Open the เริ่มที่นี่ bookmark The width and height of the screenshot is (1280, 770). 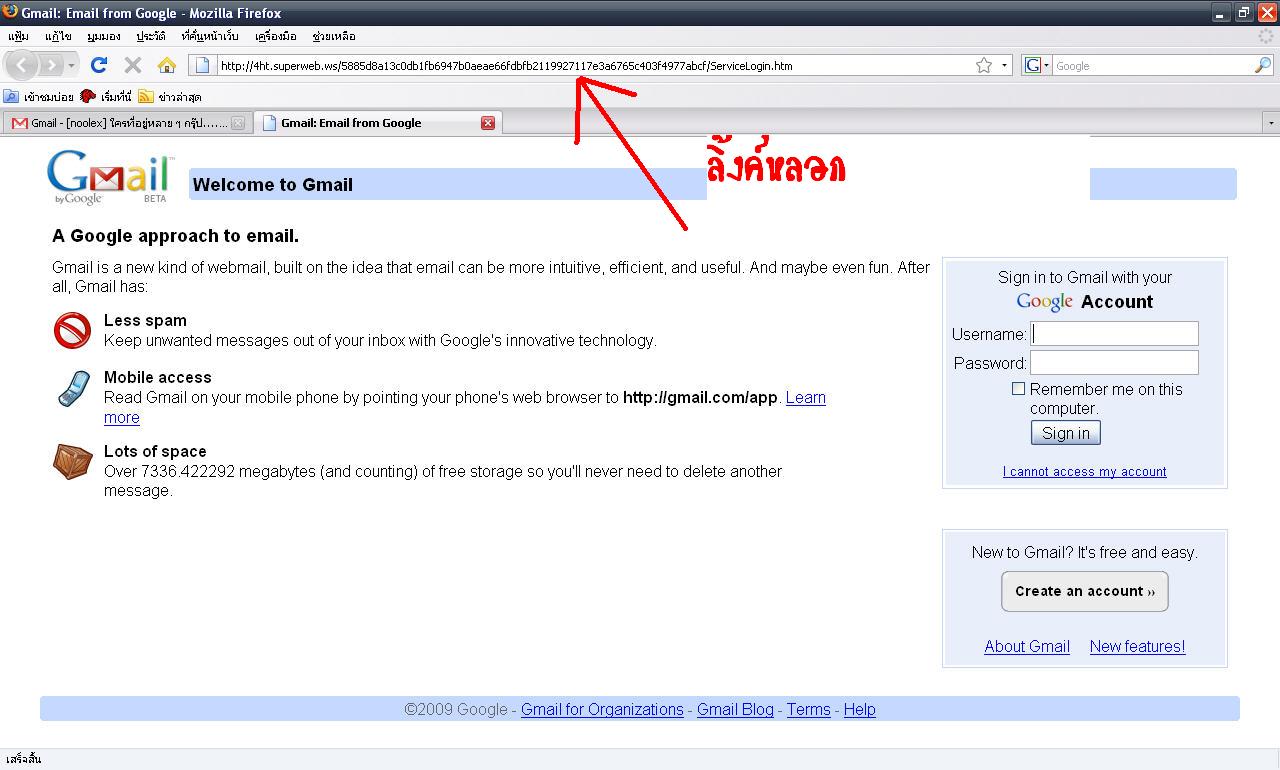[x=106, y=97]
